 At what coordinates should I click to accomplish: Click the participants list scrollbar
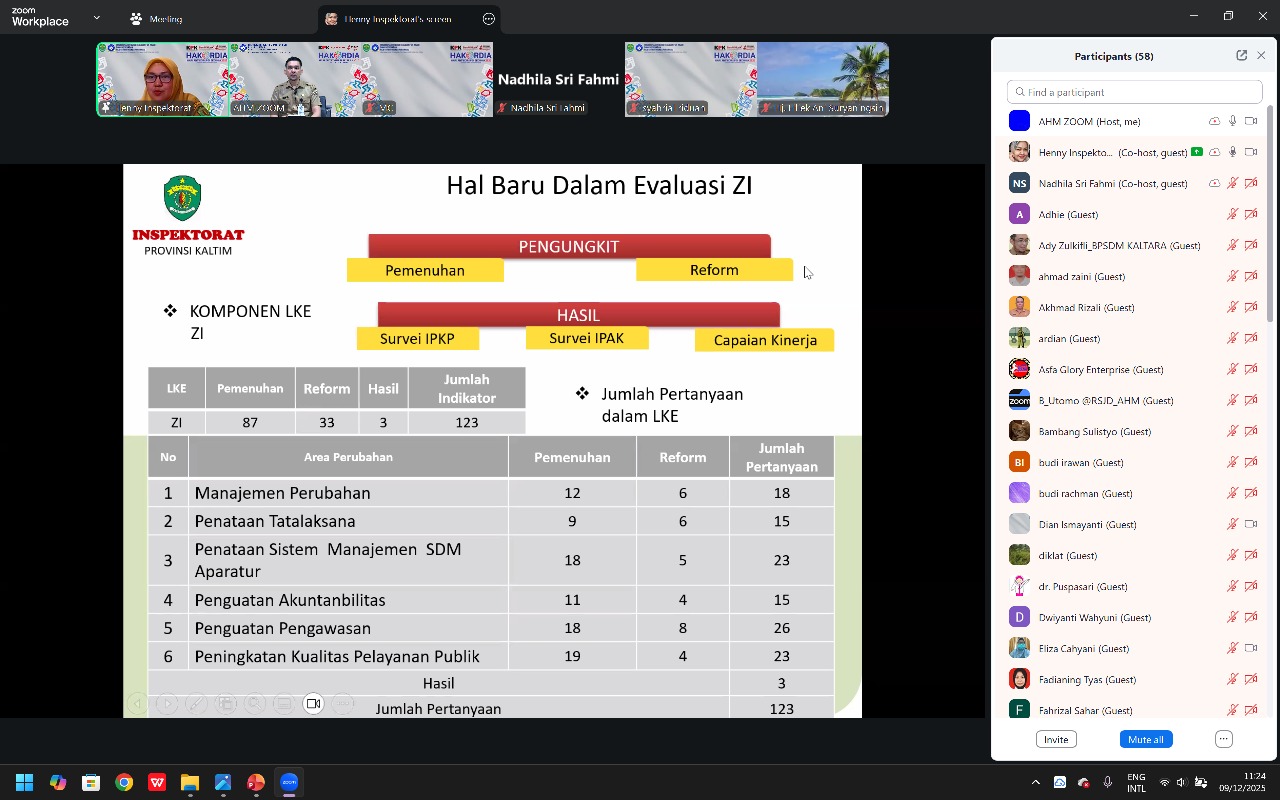coord(1270,220)
